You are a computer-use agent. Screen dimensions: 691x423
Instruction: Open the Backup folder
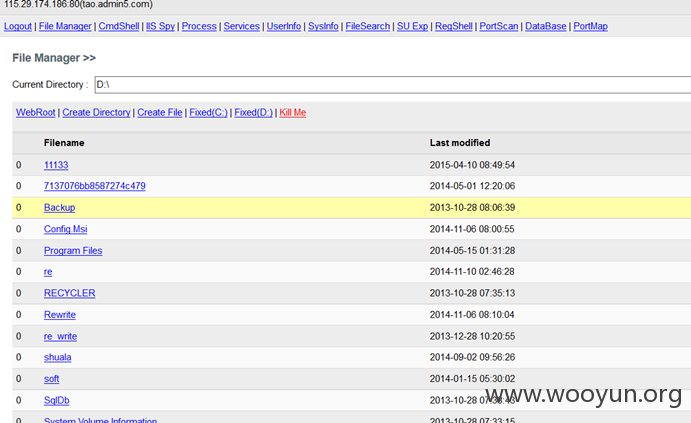(59, 208)
